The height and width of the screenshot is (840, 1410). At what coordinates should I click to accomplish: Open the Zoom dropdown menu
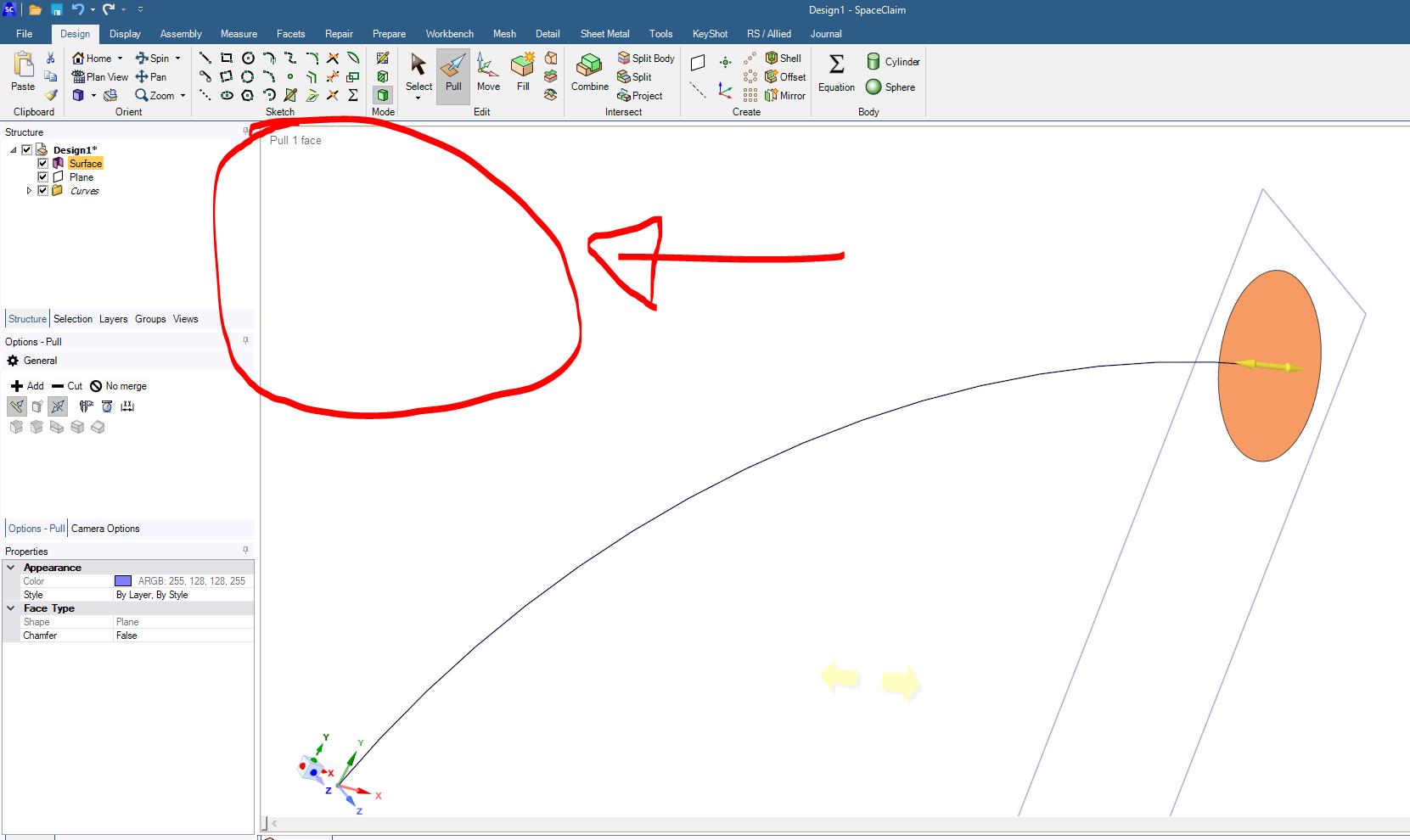(181, 95)
